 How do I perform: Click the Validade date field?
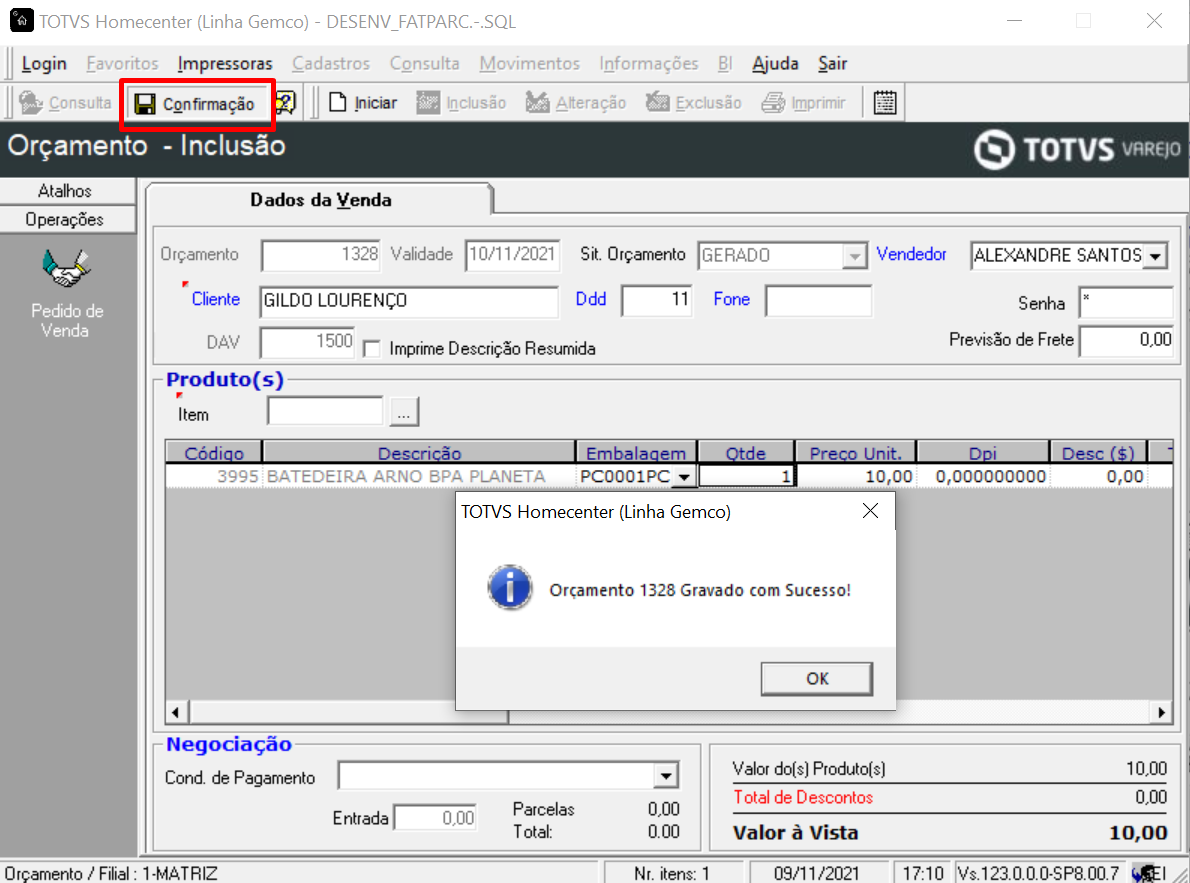pyautogui.click(x=512, y=255)
